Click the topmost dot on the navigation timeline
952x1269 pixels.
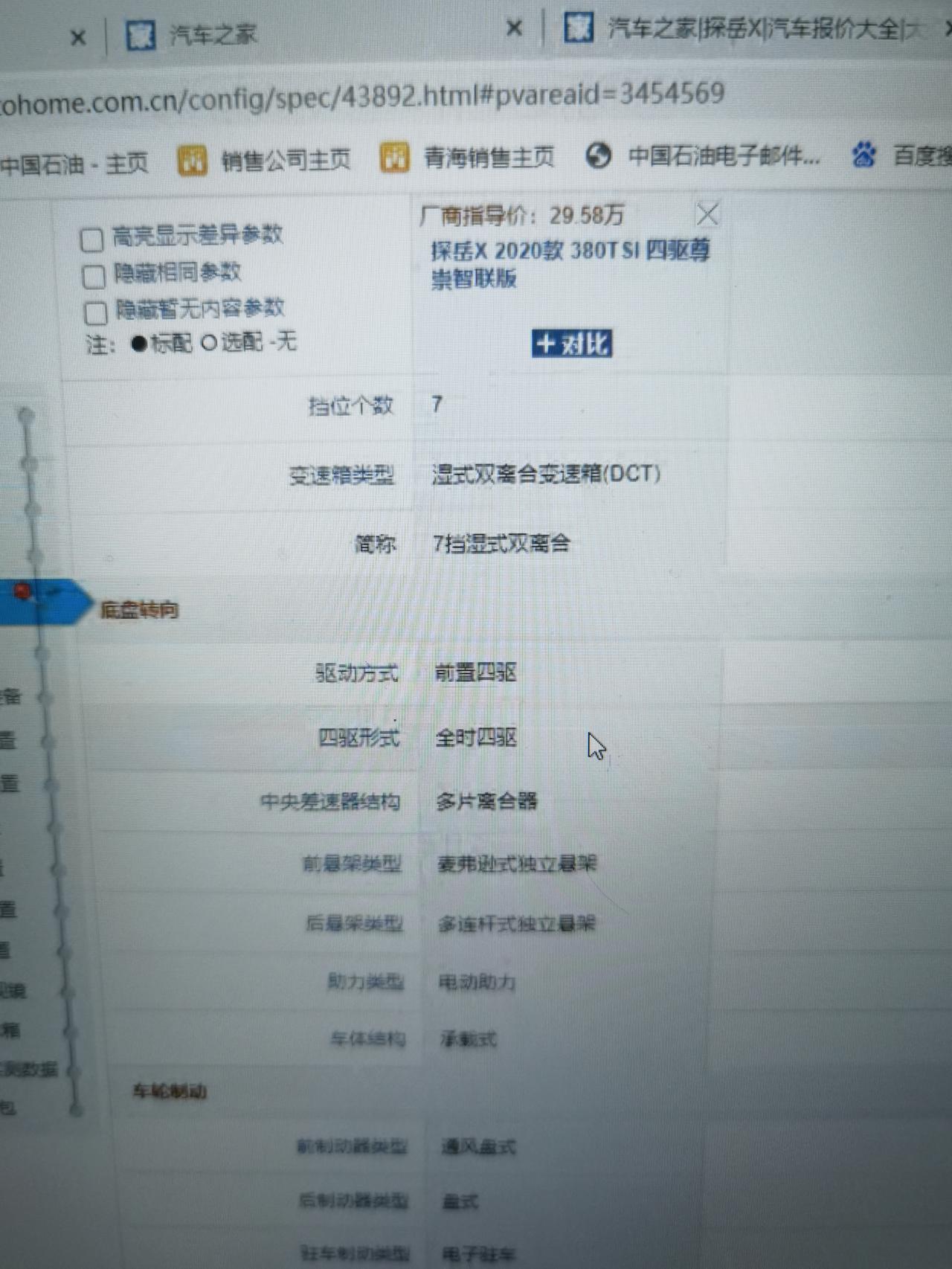pos(26,414)
